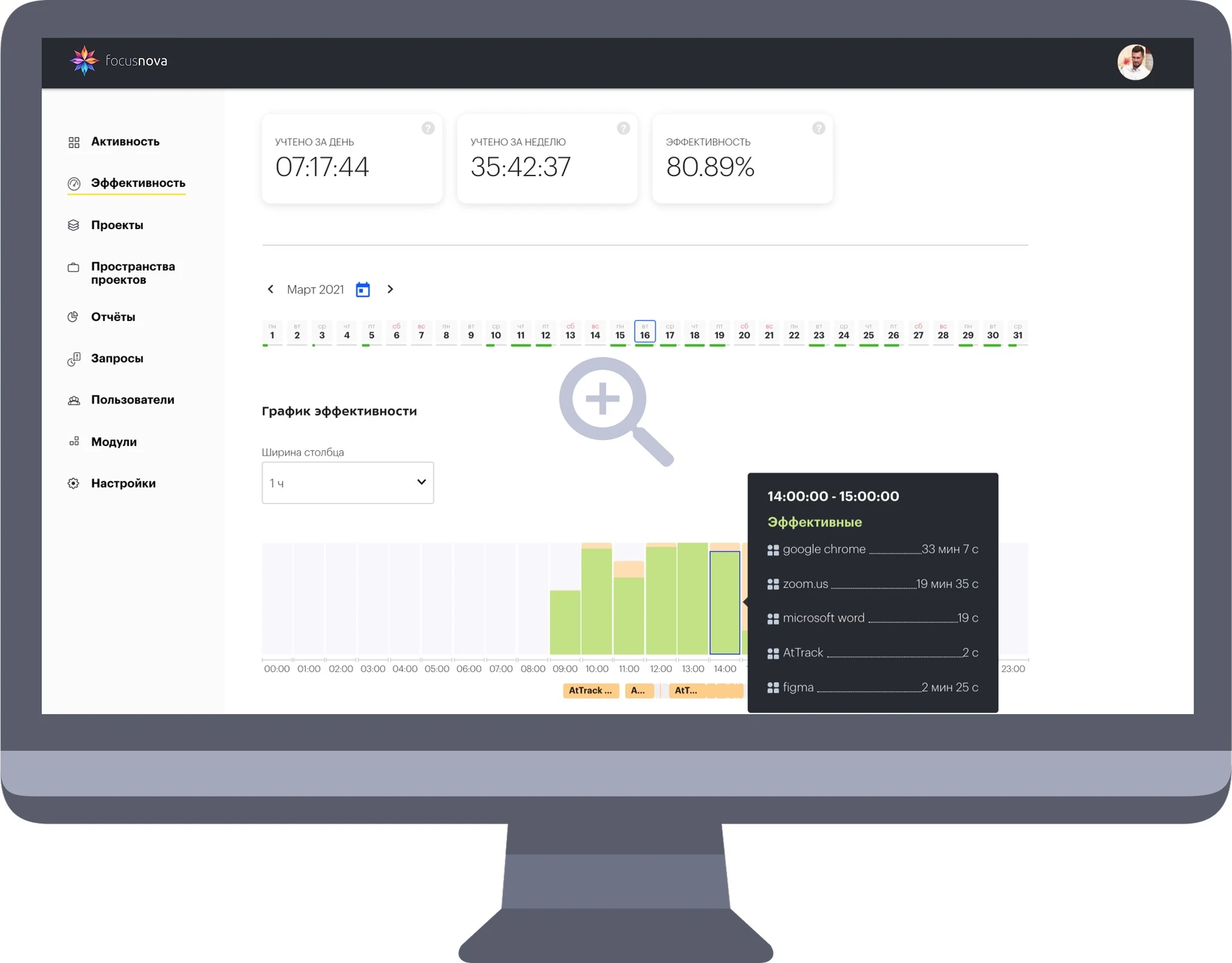Open the user profile avatar
1232x963 pixels.
1134,61
